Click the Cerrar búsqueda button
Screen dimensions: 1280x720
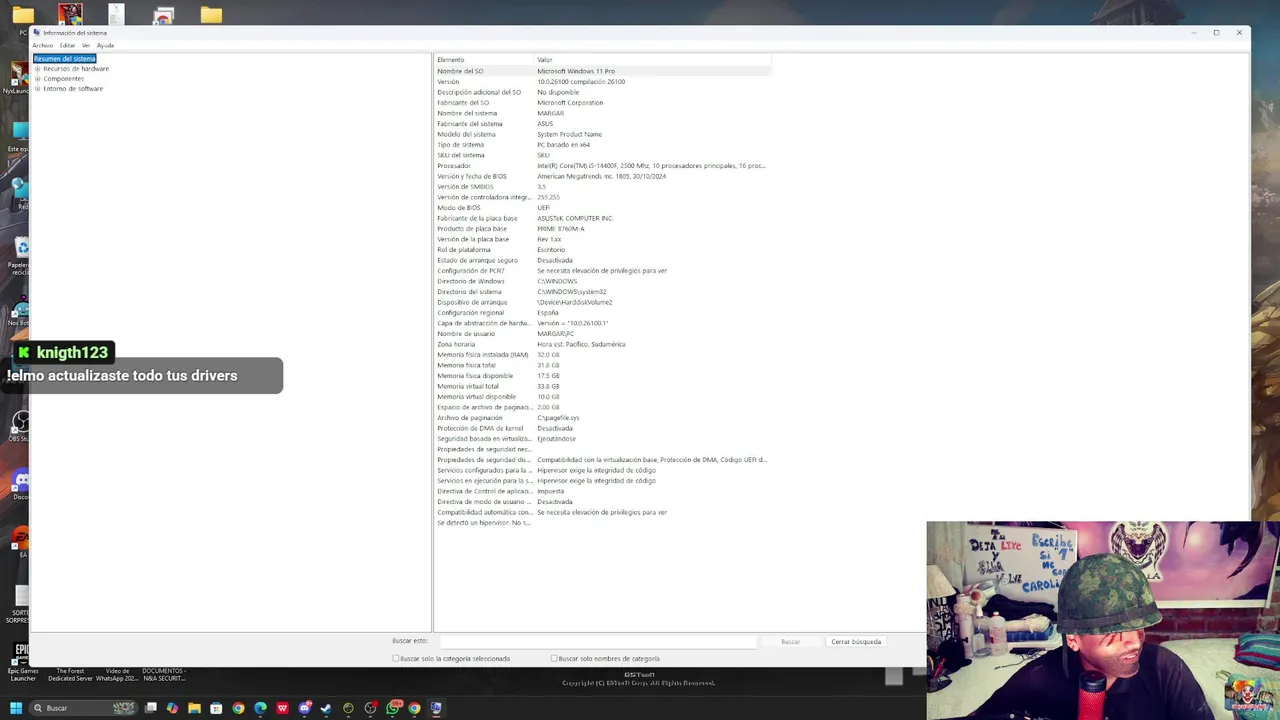pos(856,641)
